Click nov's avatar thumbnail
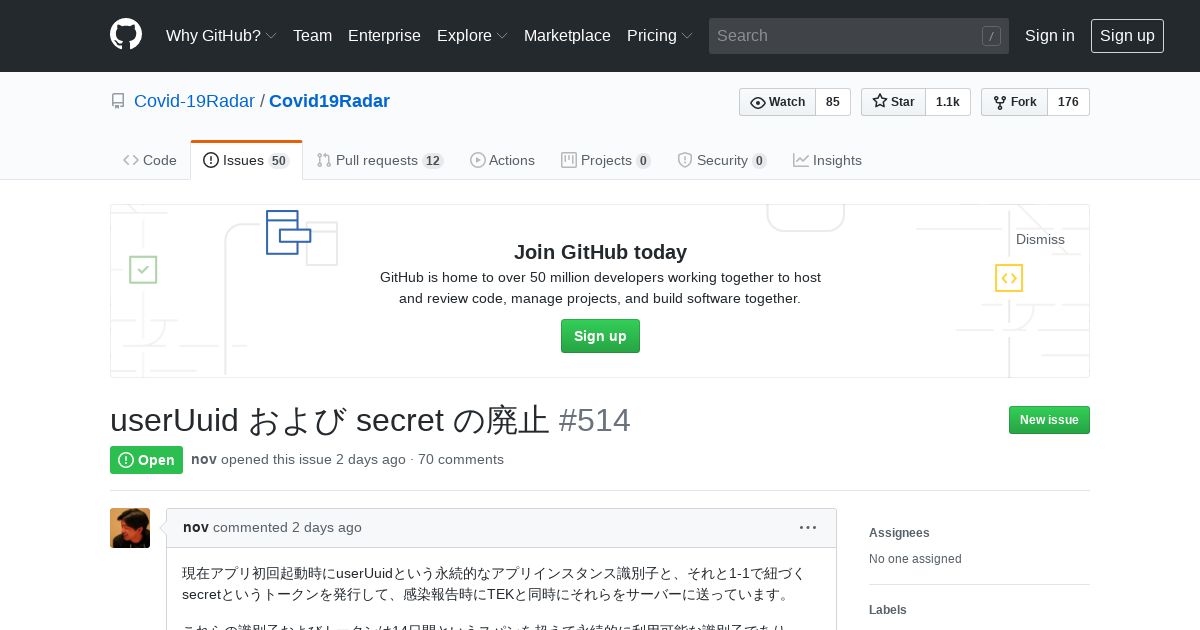 (130, 528)
